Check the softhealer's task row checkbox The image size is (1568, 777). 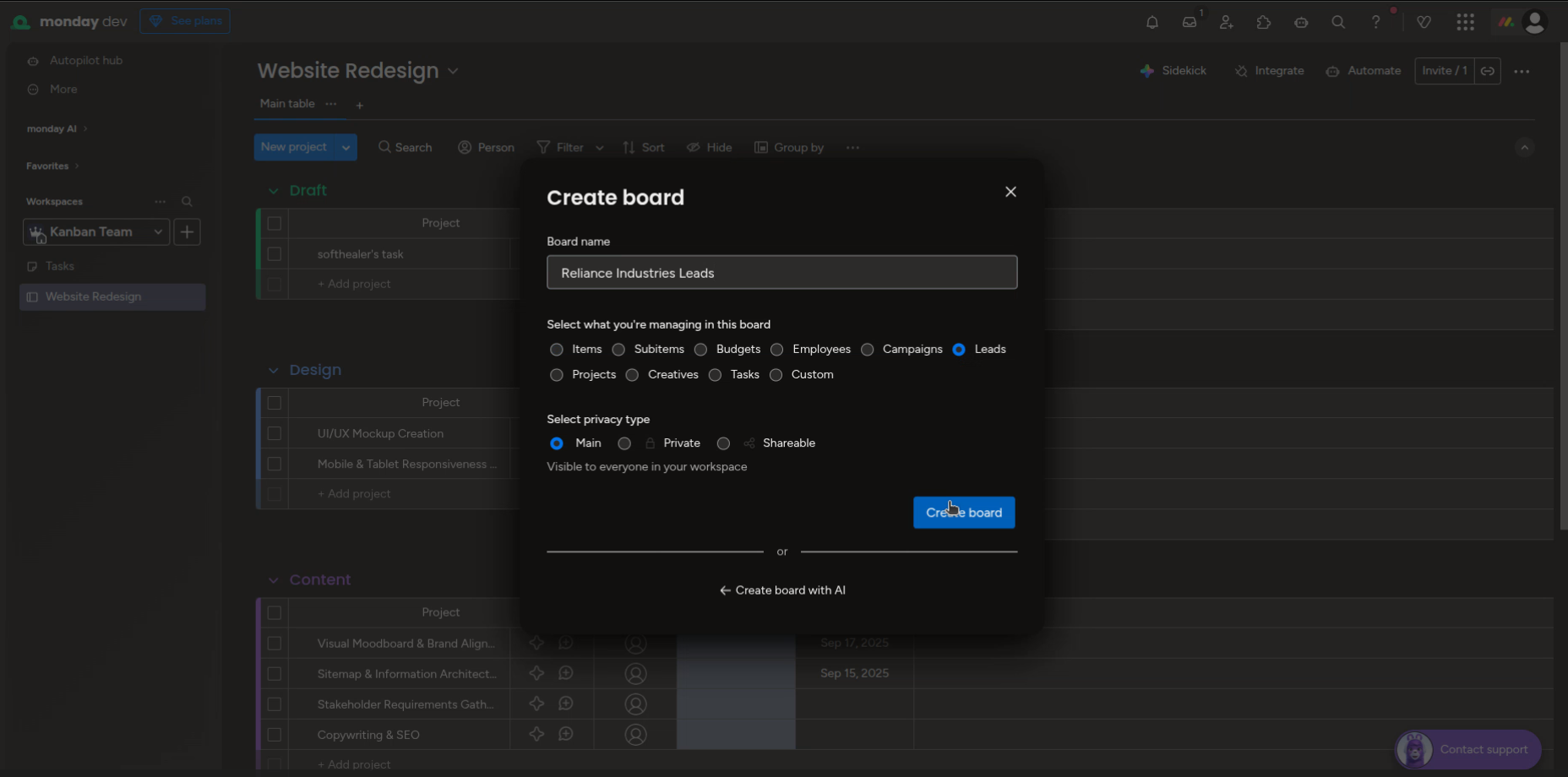tap(275, 254)
